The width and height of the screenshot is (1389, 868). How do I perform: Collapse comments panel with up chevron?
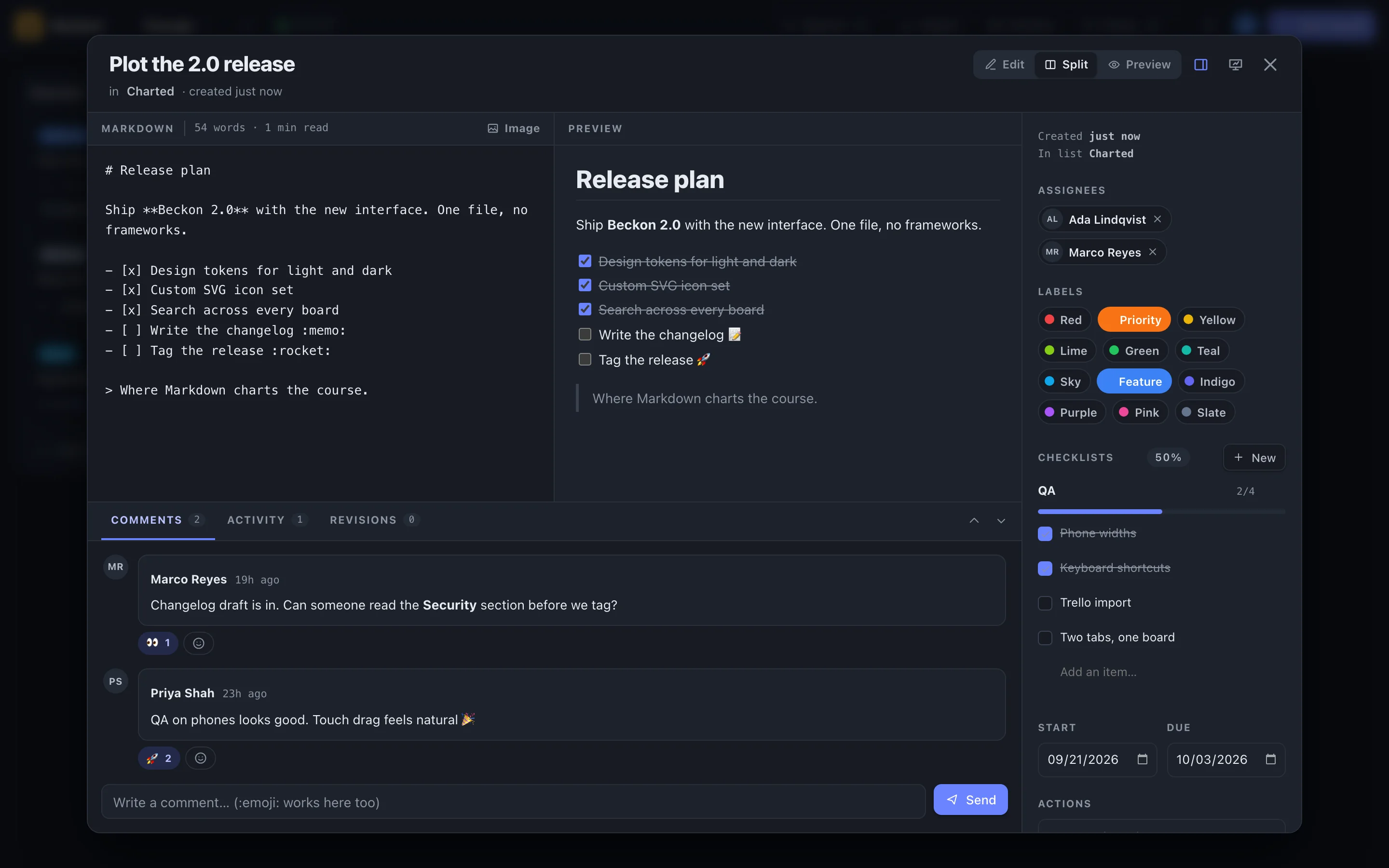tap(974, 520)
